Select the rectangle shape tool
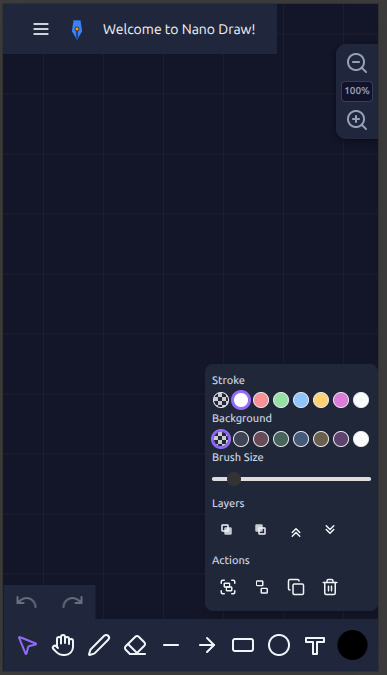This screenshot has width=387, height=675. (243, 645)
